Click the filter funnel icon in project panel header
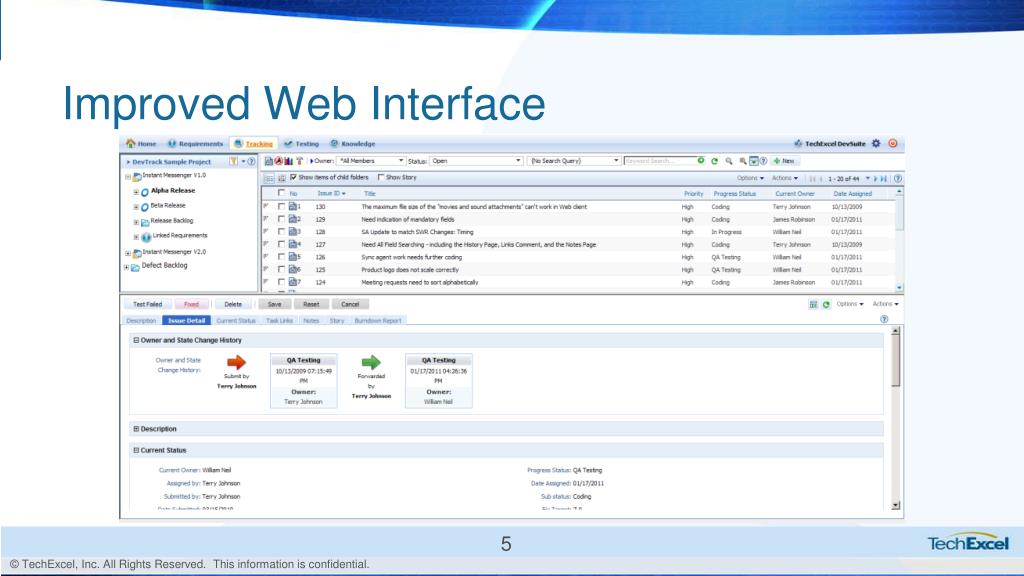The height and width of the screenshot is (576, 1024). [x=233, y=161]
